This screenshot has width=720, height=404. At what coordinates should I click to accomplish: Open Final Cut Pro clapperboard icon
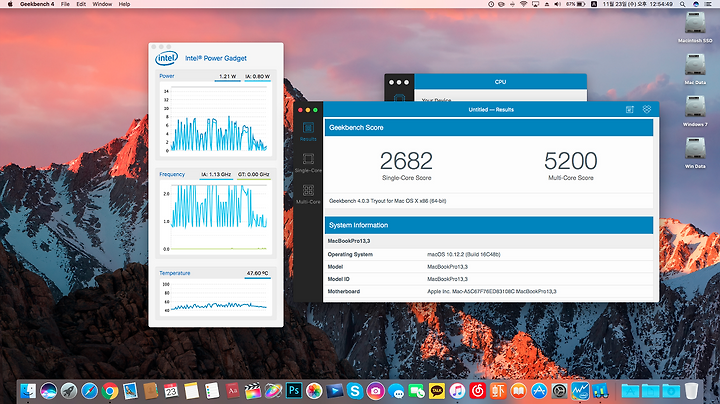click(253, 391)
